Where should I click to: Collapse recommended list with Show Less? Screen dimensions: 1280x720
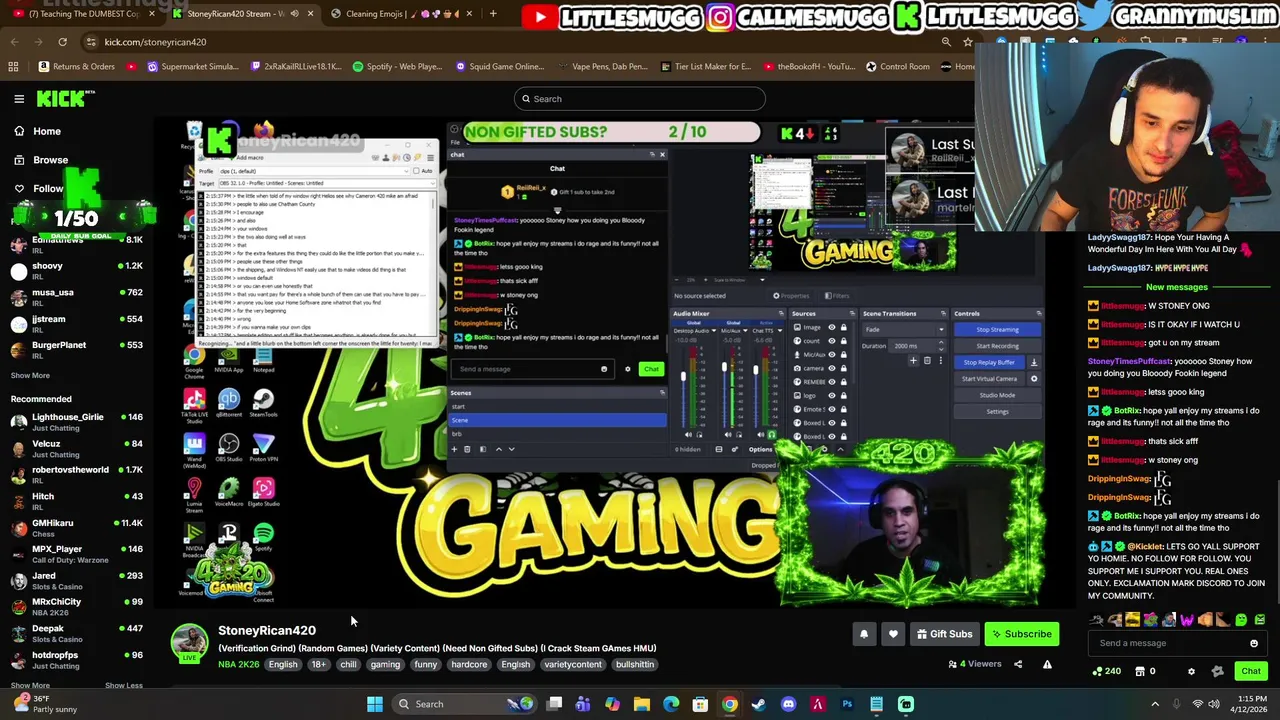(123, 685)
